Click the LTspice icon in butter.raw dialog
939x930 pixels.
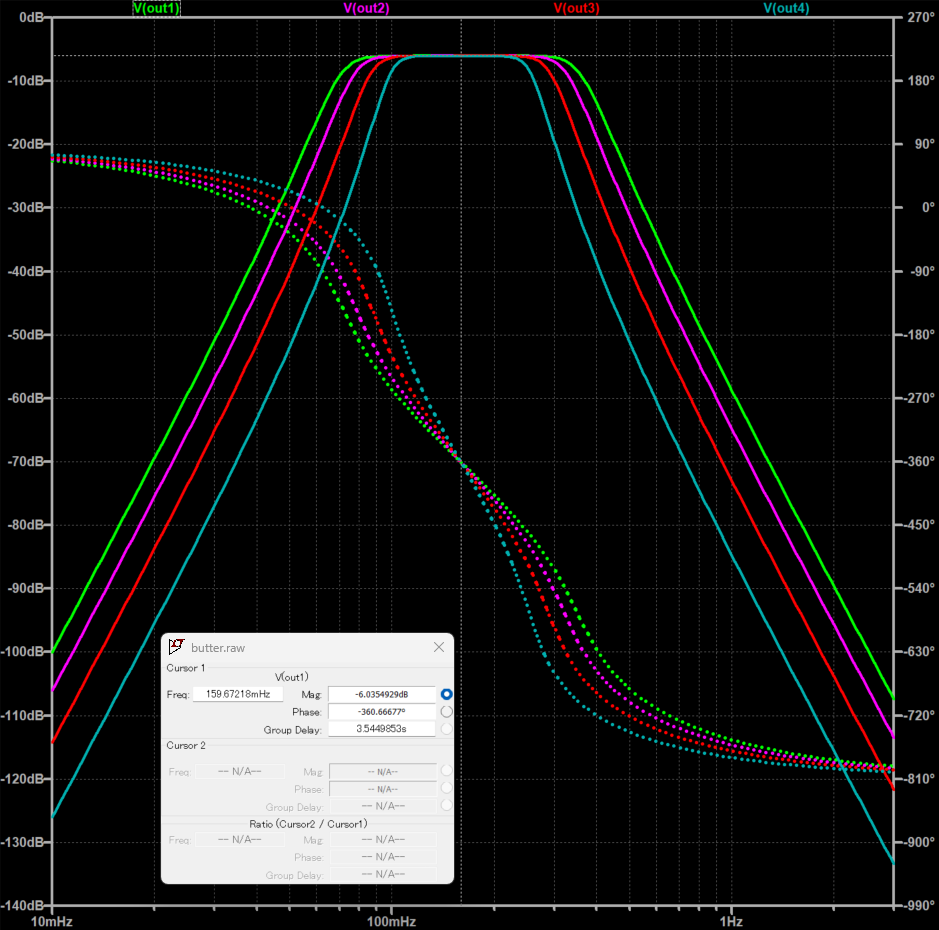176,647
